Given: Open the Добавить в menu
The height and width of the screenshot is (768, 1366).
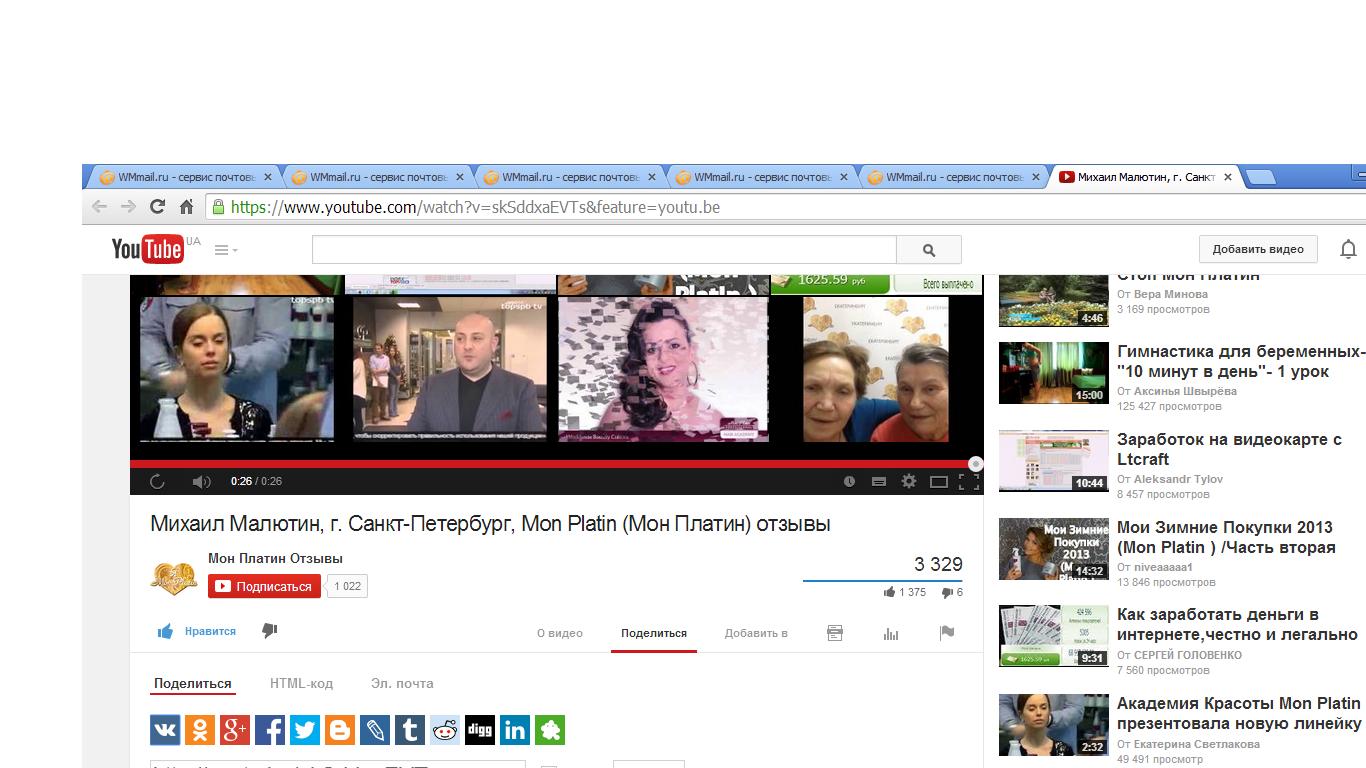Looking at the screenshot, I should pyautogui.click(x=756, y=633).
